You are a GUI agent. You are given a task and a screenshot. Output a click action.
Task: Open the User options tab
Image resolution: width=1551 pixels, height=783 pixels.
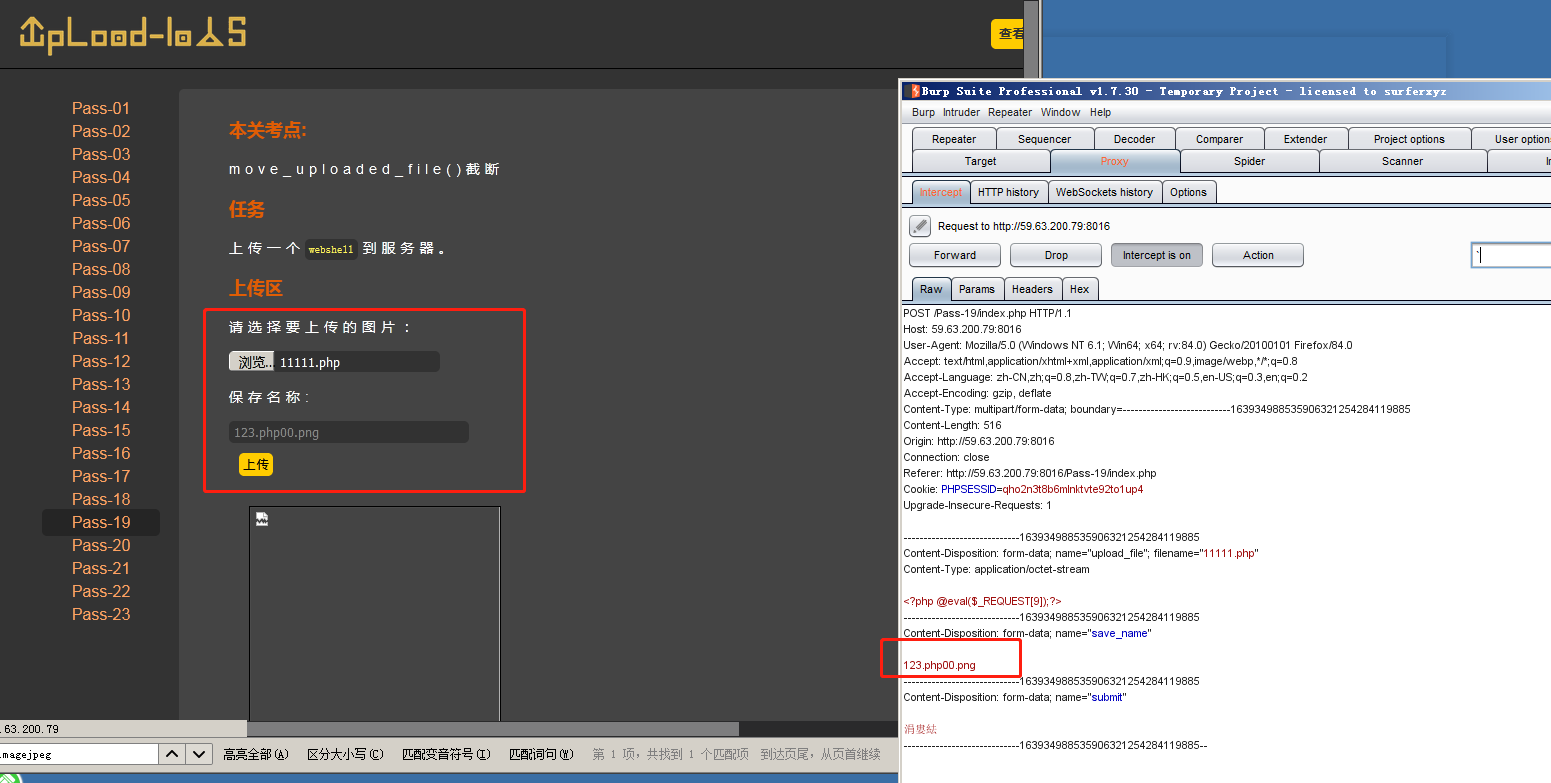(x=1512, y=139)
